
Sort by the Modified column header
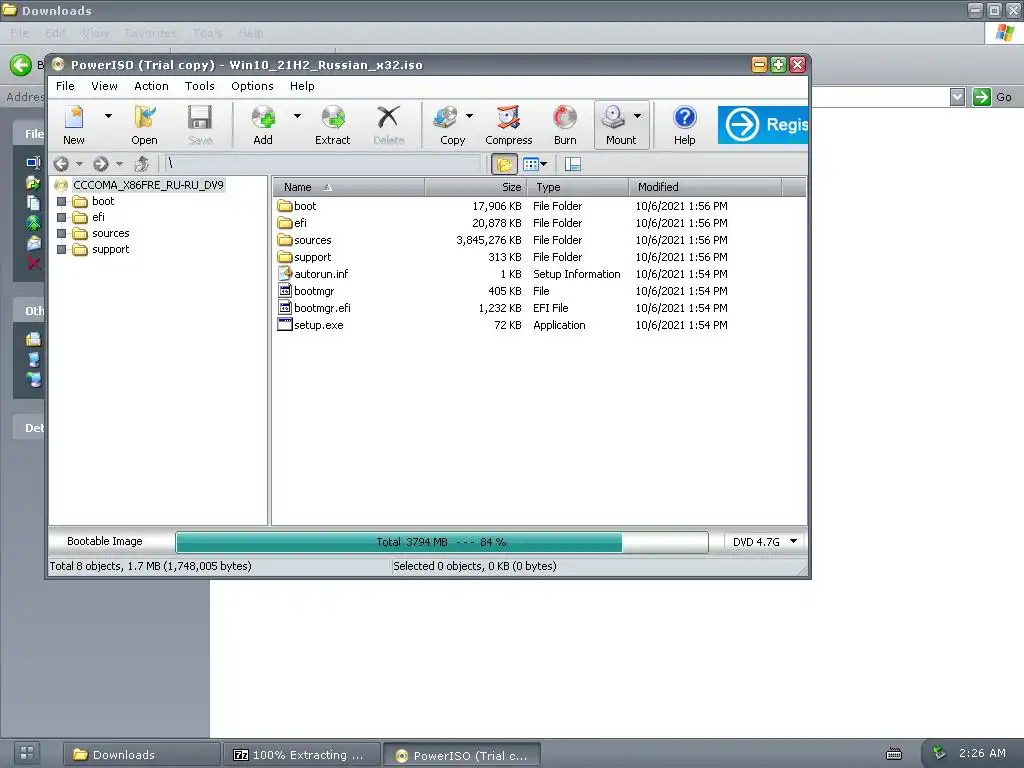705,187
